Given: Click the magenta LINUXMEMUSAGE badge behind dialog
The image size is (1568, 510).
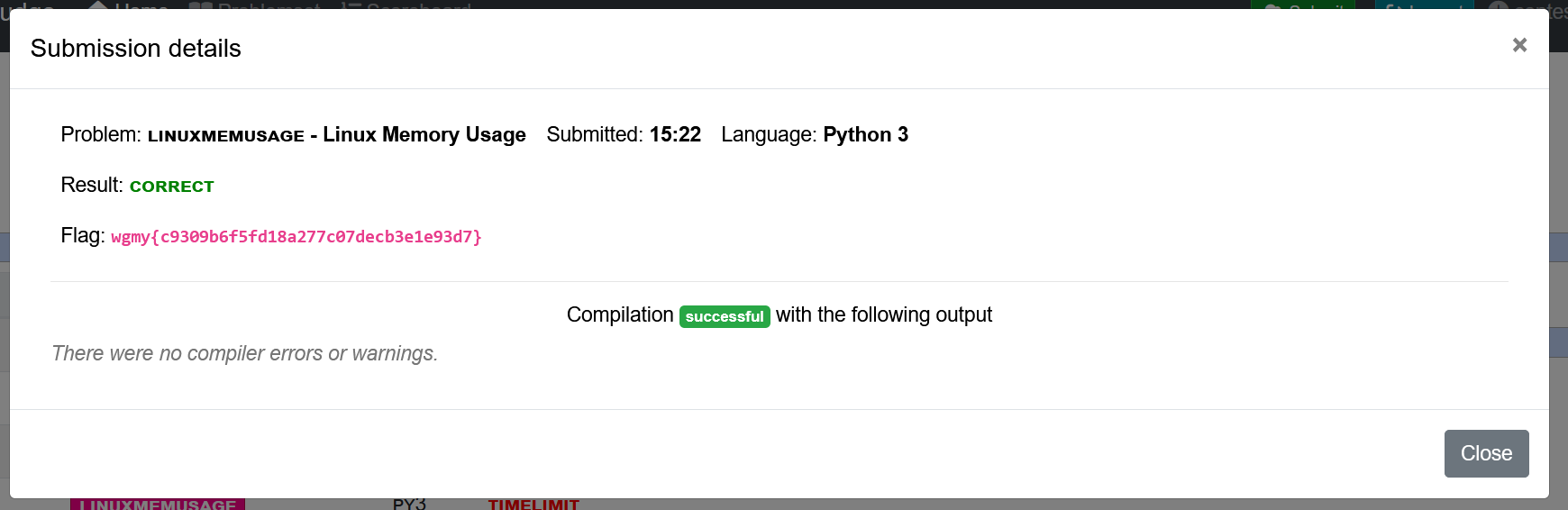Looking at the screenshot, I should (158, 504).
